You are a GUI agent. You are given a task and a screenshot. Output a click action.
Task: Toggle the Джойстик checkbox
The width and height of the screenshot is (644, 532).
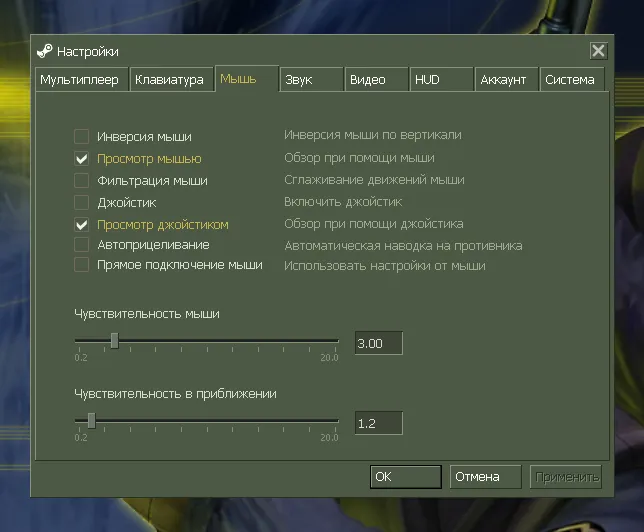point(81,202)
